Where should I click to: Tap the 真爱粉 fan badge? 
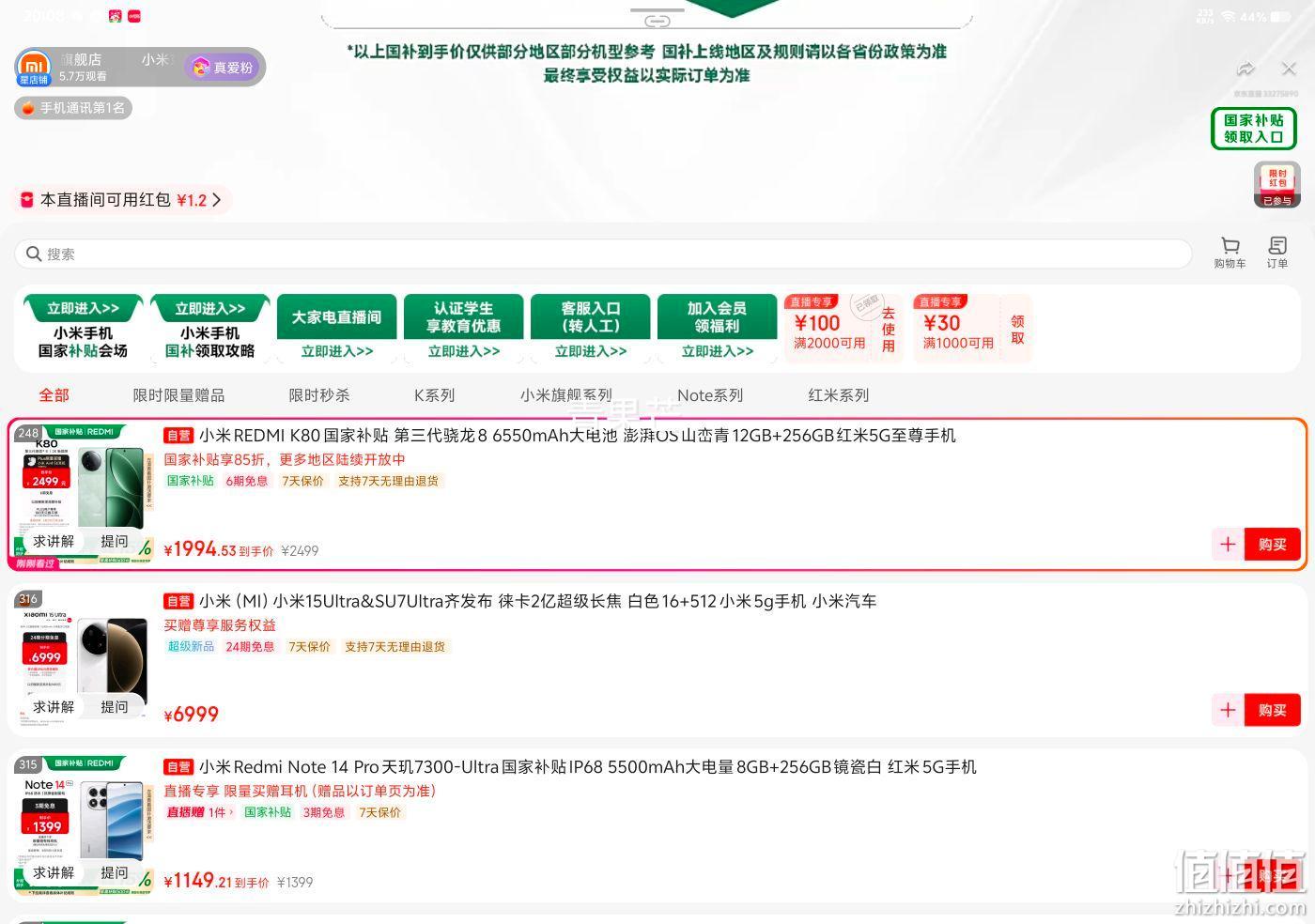[x=224, y=68]
